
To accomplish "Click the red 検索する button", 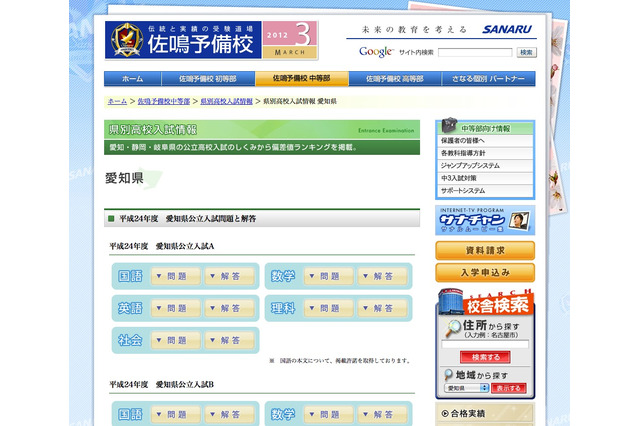I will (485, 357).
